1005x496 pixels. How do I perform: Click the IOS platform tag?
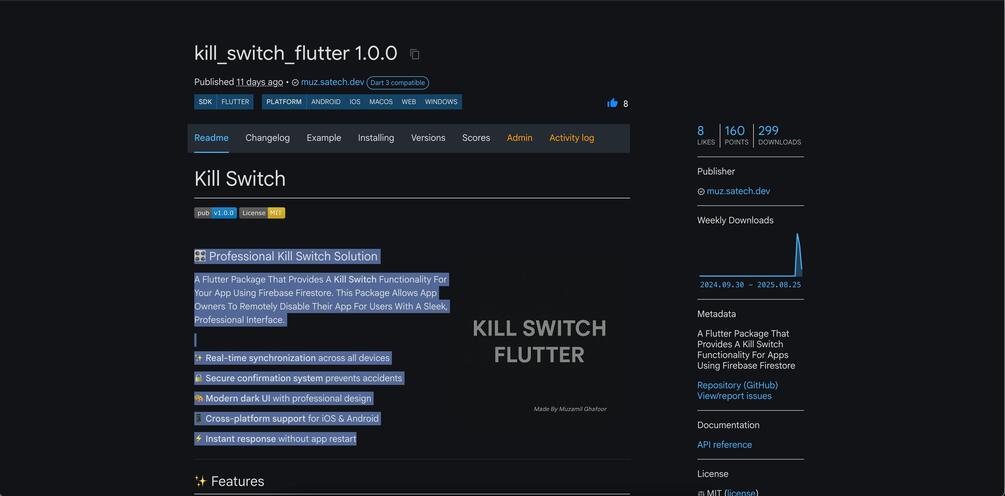[x=355, y=102]
